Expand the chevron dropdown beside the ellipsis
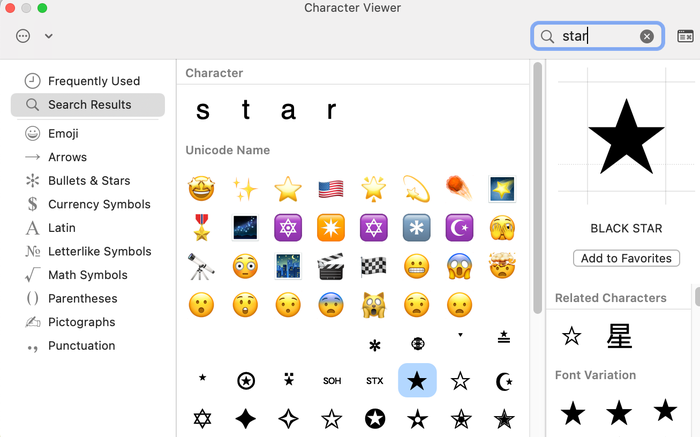 click(x=49, y=36)
